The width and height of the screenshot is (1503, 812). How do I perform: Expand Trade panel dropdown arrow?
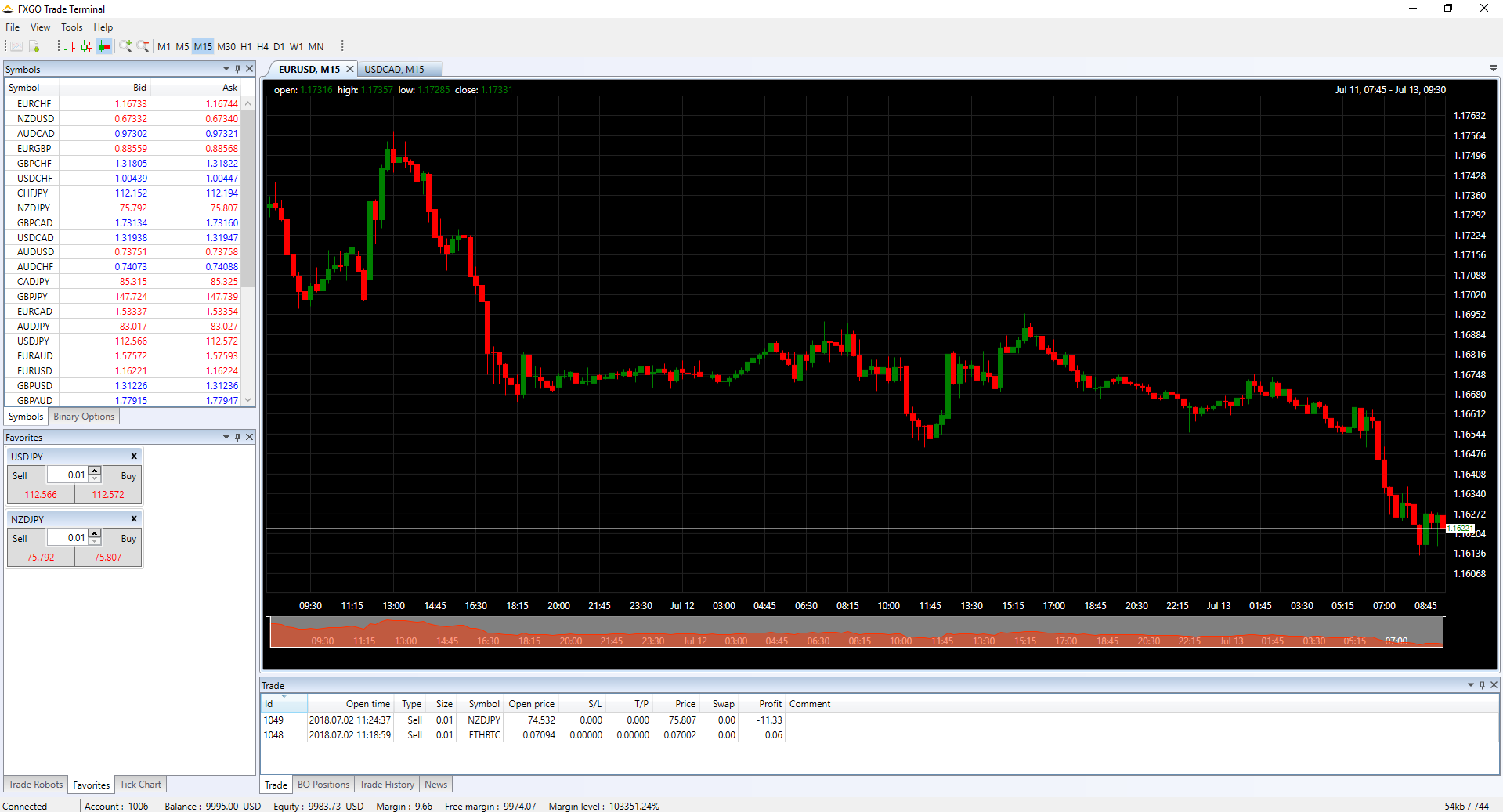(1470, 685)
